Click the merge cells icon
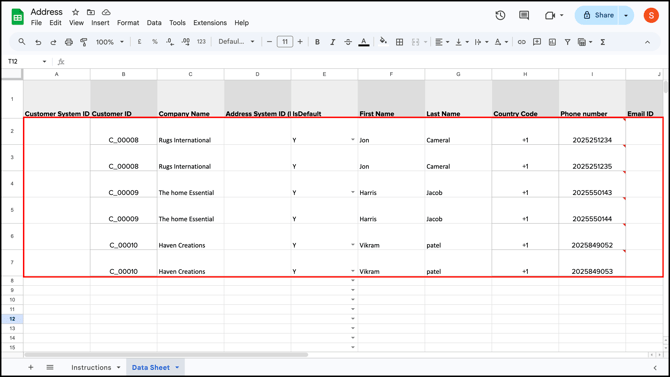670x377 pixels. click(x=415, y=42)
